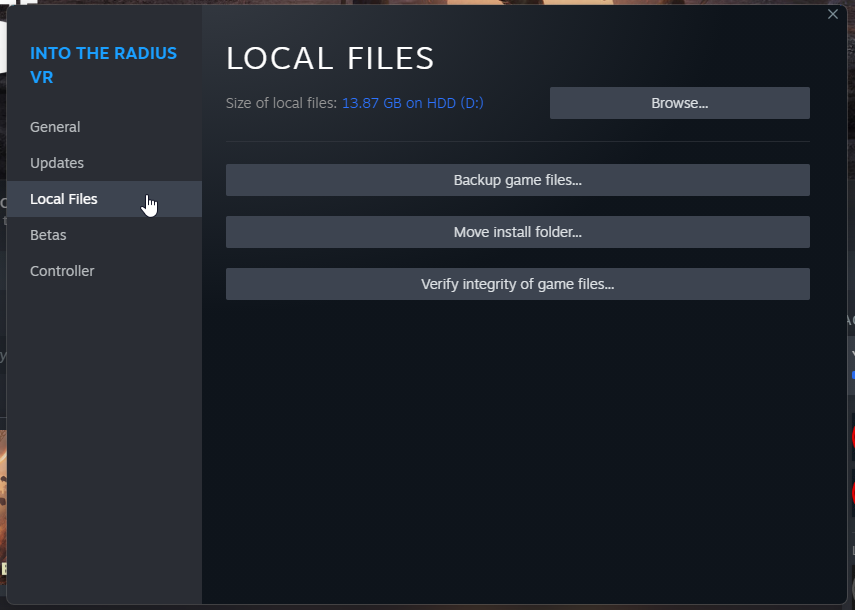Verify integrity of game files
The image size is (855, 610).
517,284
